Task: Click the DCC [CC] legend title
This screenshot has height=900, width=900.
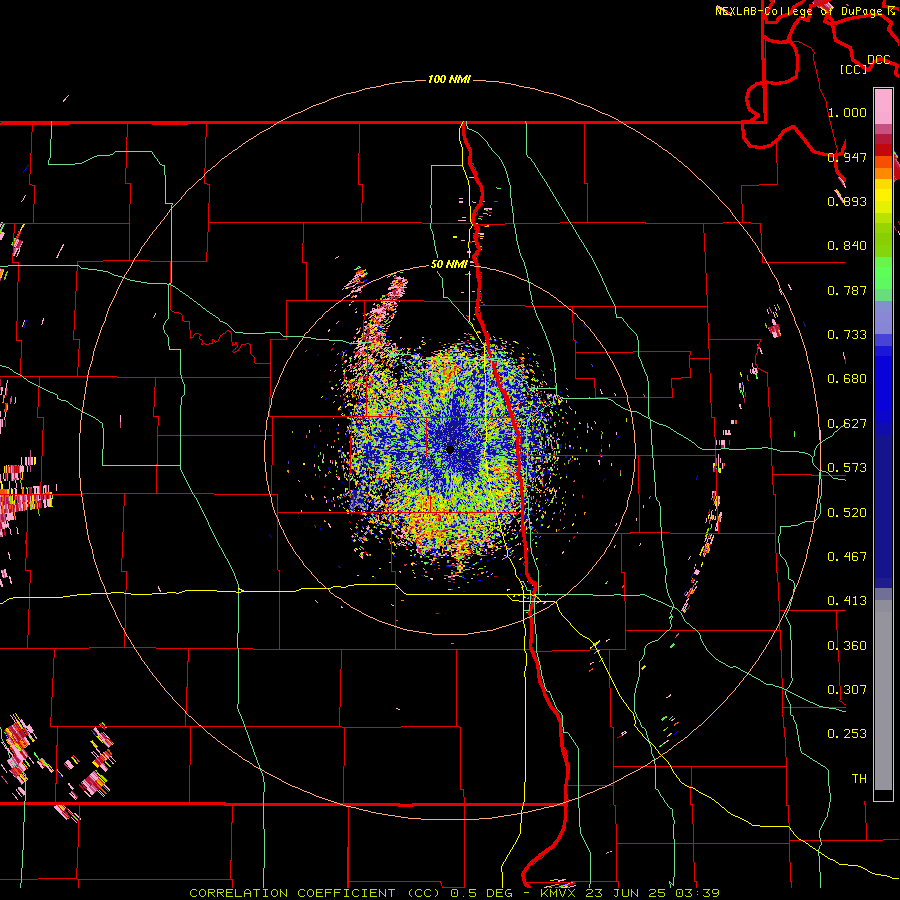Action: [864, 64]
